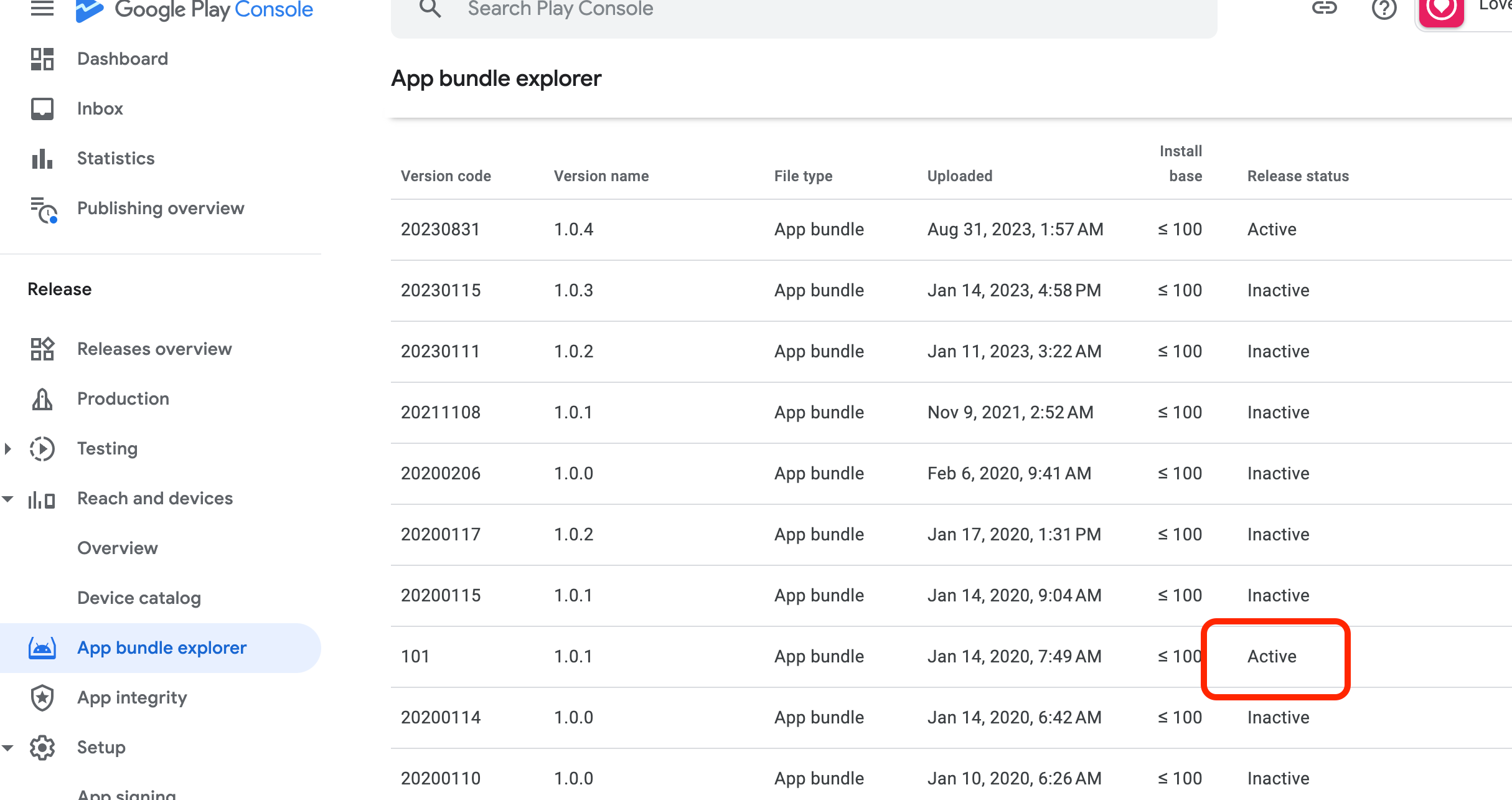The image size is (1512, 800).
Task: Click the Google Play Console logo
Action: pos(194,9)
